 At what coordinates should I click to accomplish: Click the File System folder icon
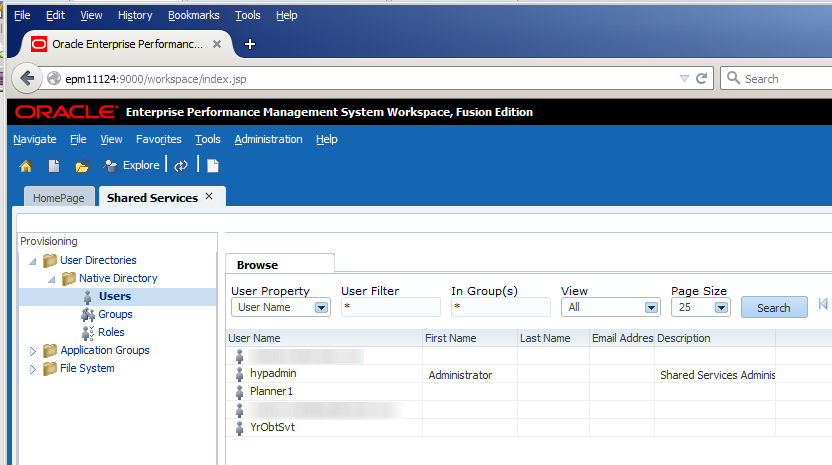tap(50, 369)
